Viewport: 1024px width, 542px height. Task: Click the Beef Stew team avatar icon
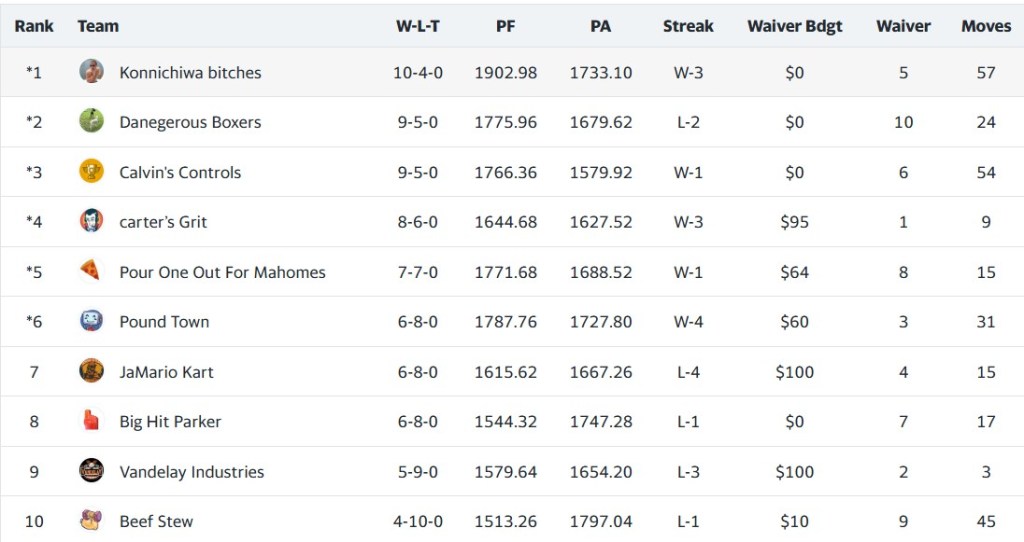(x=91, y=521)
